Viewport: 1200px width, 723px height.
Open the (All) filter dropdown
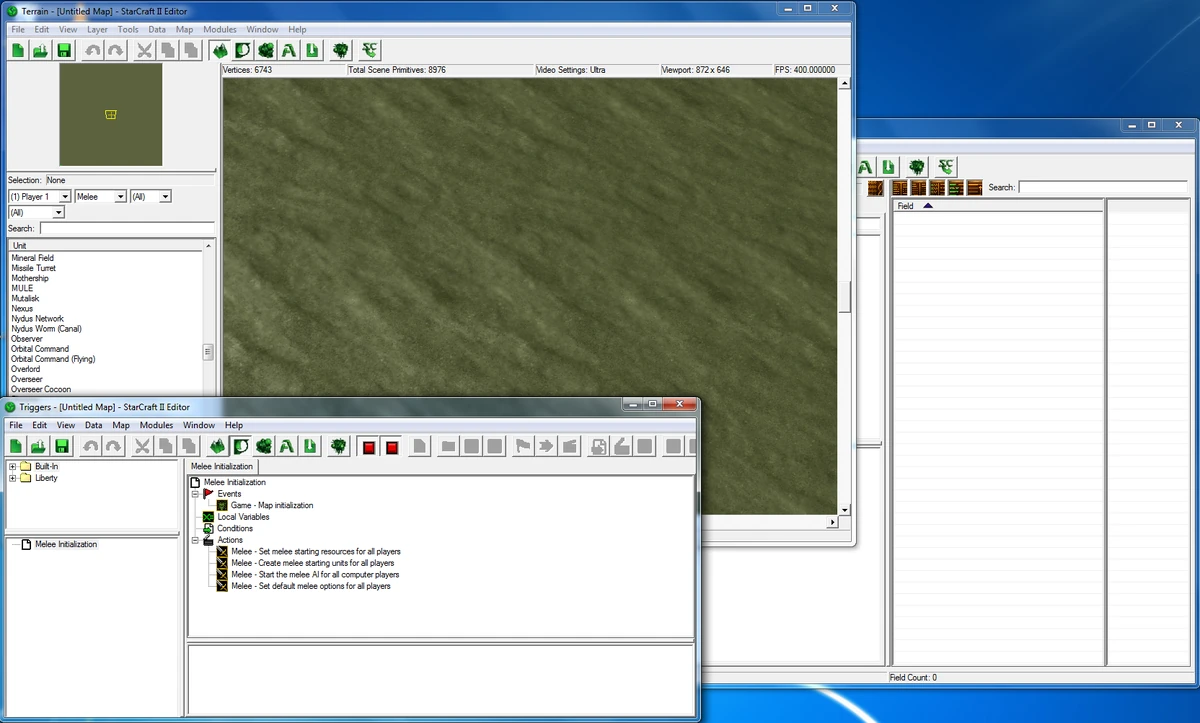click(x=149, y=196)
